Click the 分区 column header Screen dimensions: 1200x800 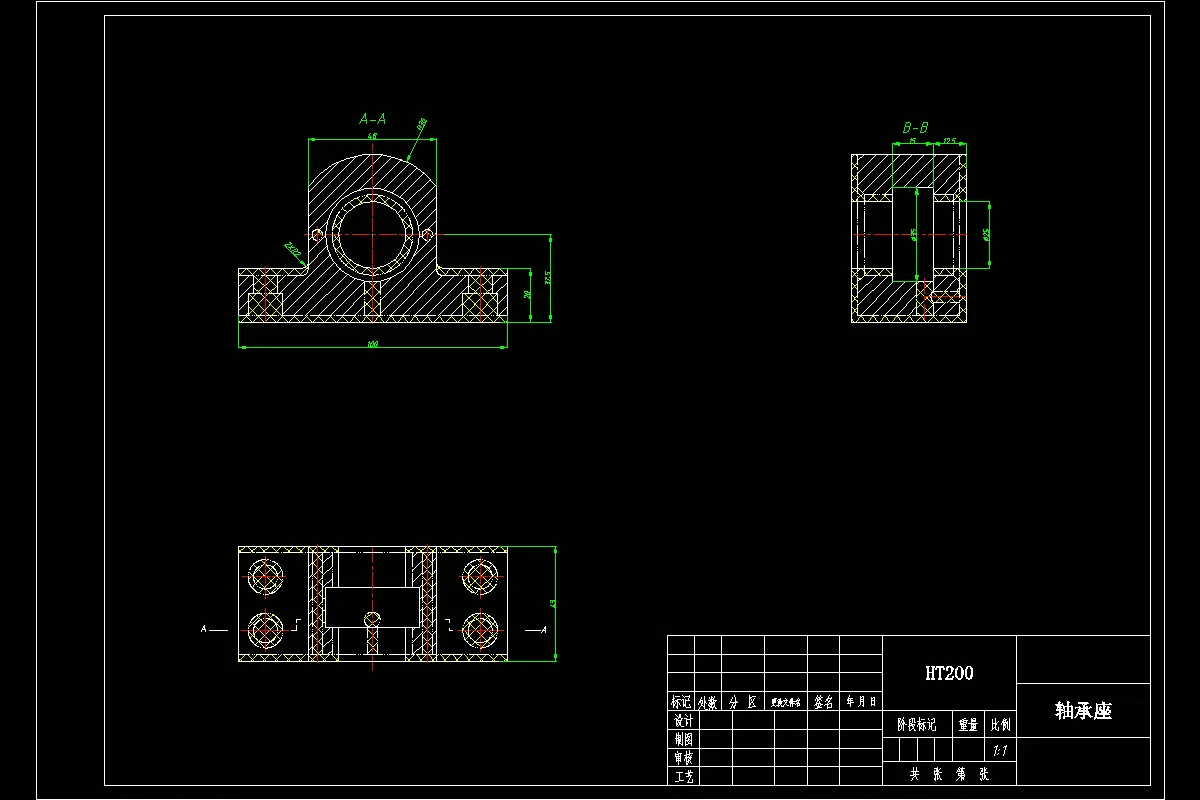743,702
